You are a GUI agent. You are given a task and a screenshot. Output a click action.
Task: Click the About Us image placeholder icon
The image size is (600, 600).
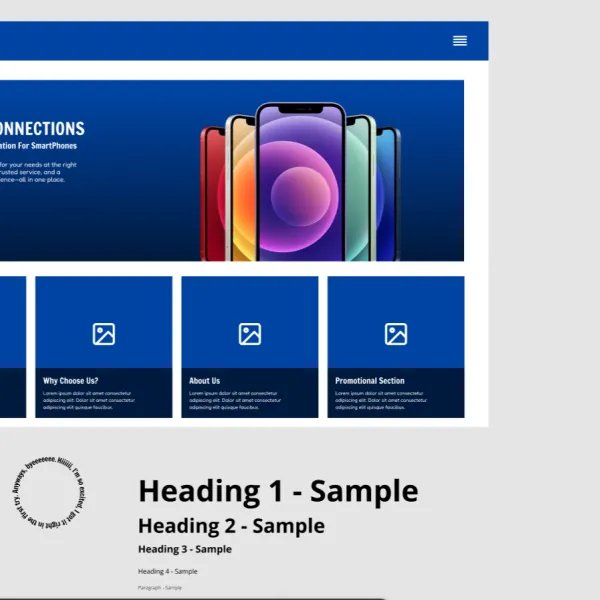(x=250, y=334)
